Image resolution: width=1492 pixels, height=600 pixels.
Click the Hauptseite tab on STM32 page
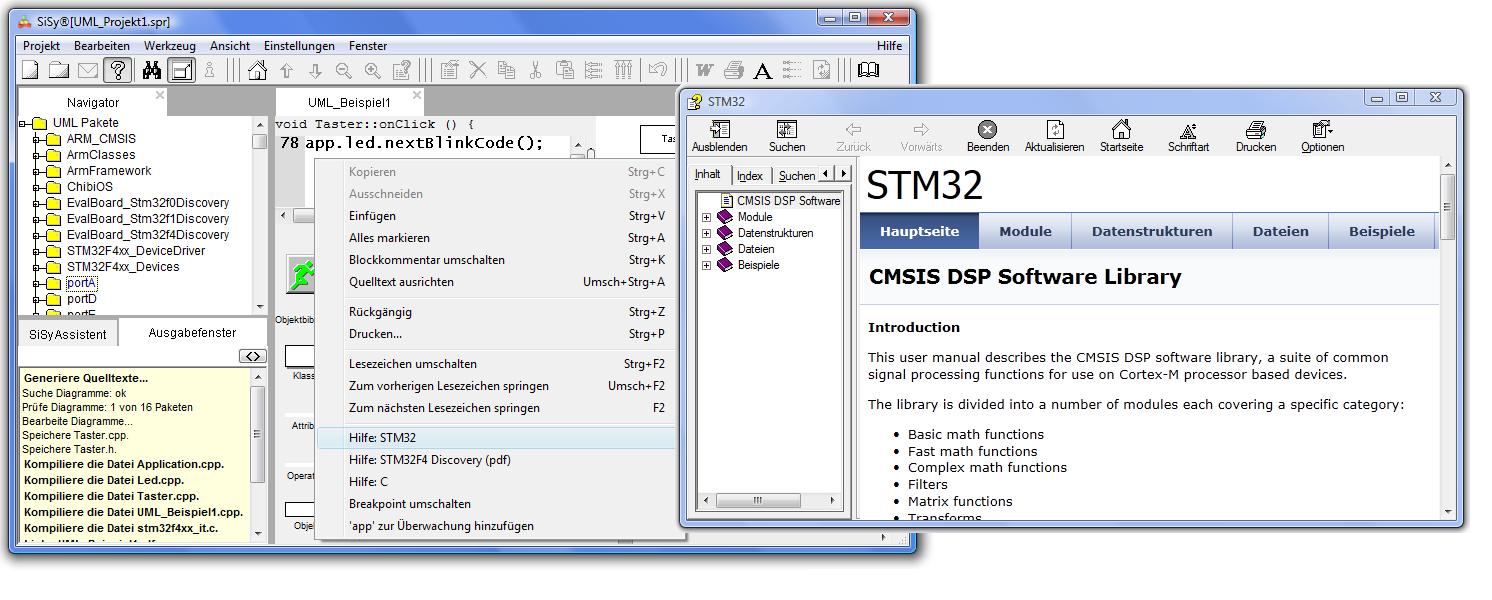pyautogui.click(x=919, y=231)
